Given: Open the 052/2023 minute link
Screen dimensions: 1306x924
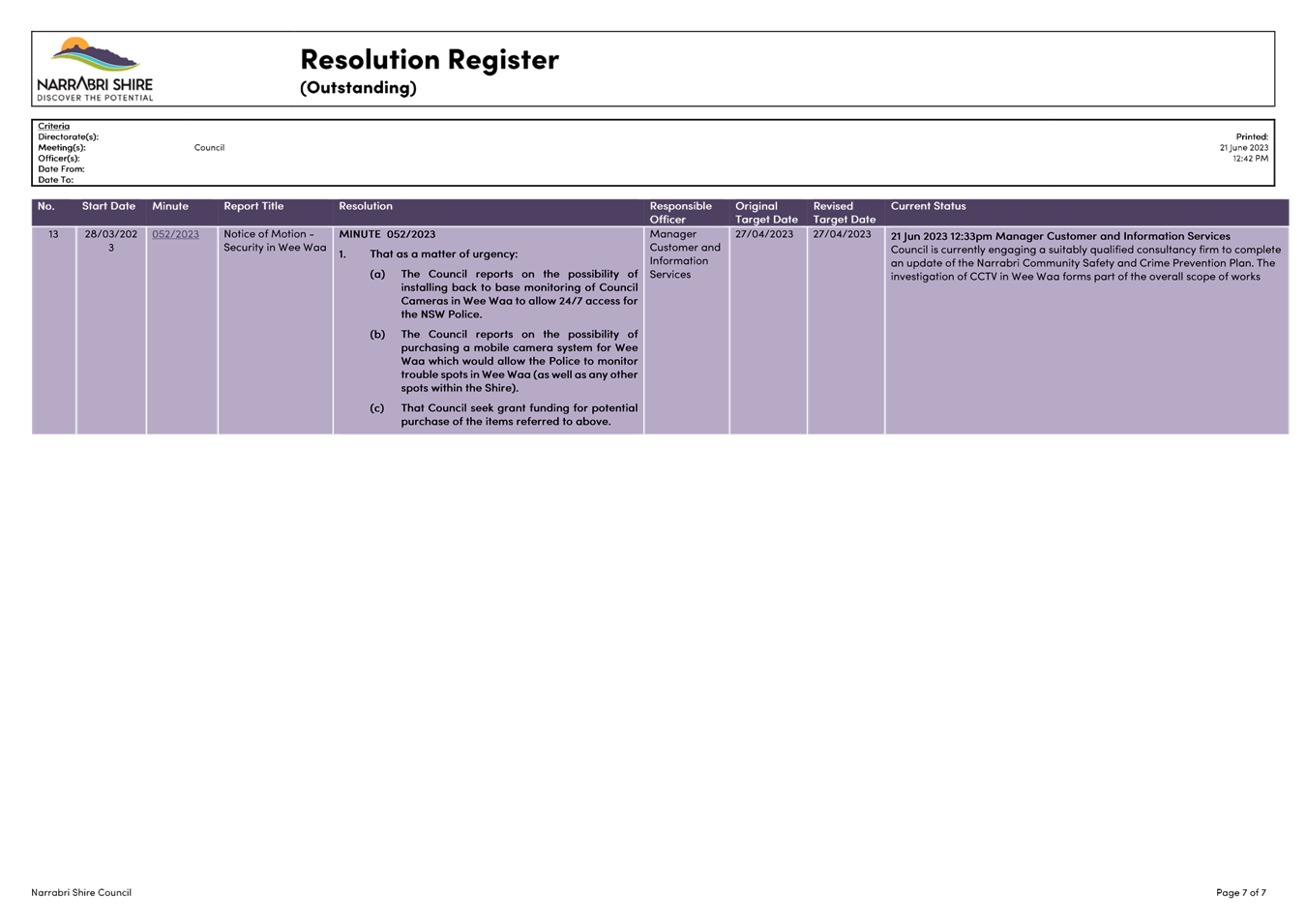Looking at the screenshot, I should (175, 234).
